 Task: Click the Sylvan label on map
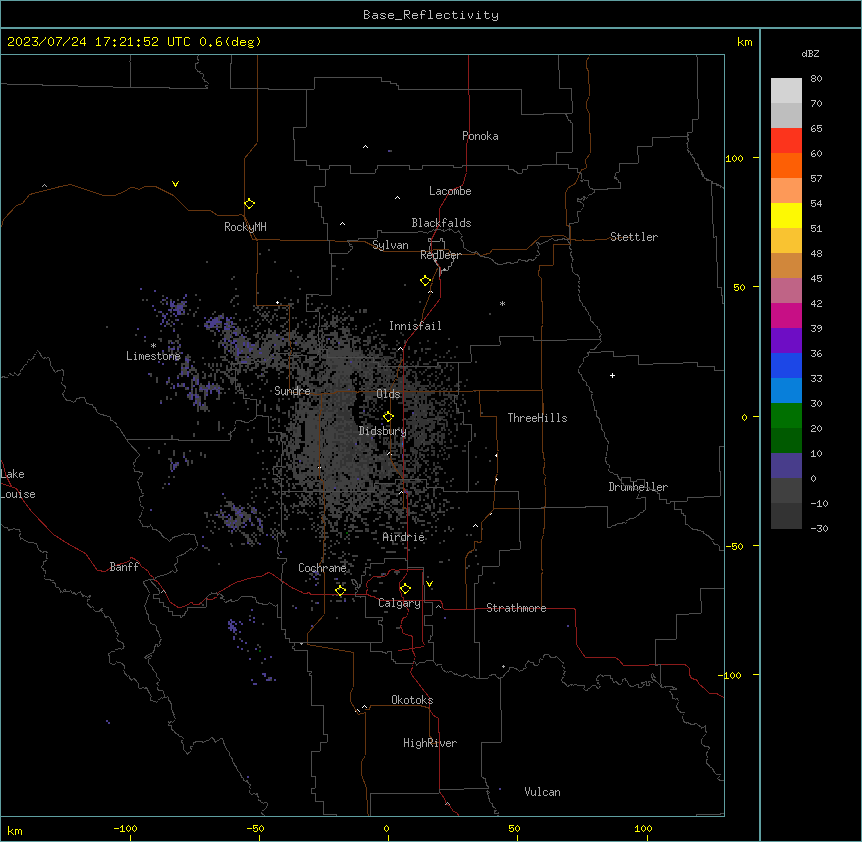click(x=390, y=245)
